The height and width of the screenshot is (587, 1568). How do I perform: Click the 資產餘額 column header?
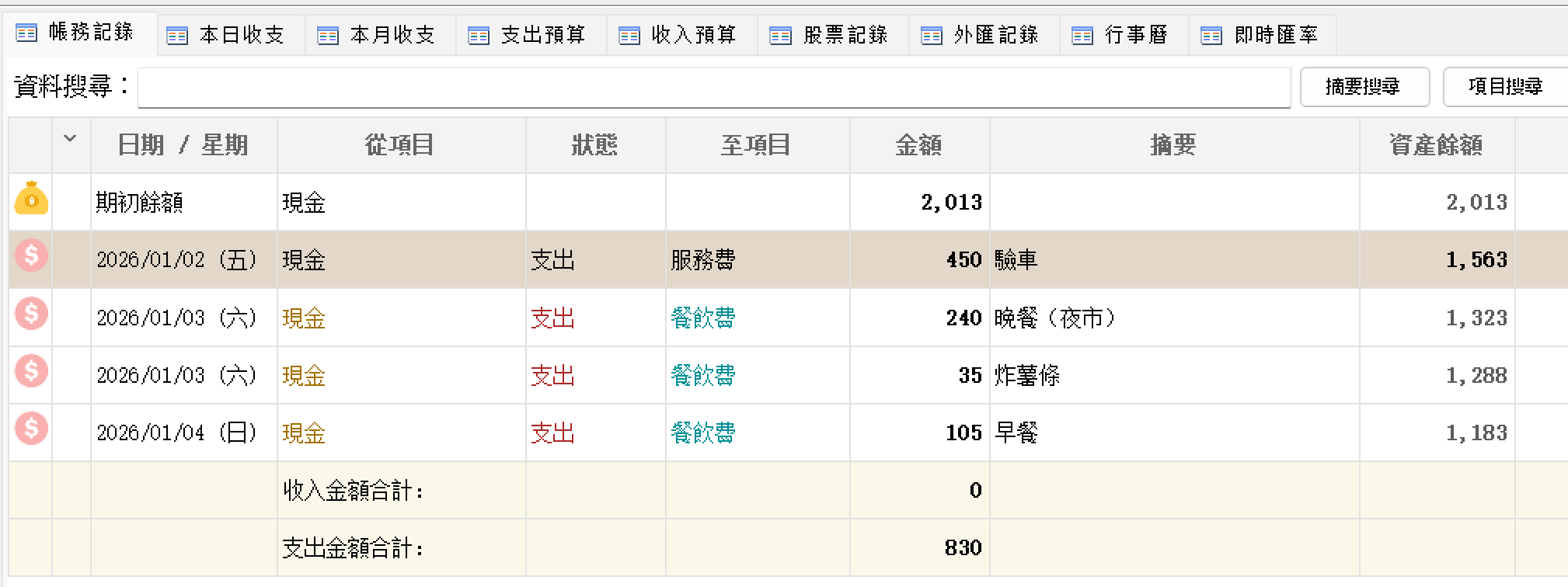1437,145
